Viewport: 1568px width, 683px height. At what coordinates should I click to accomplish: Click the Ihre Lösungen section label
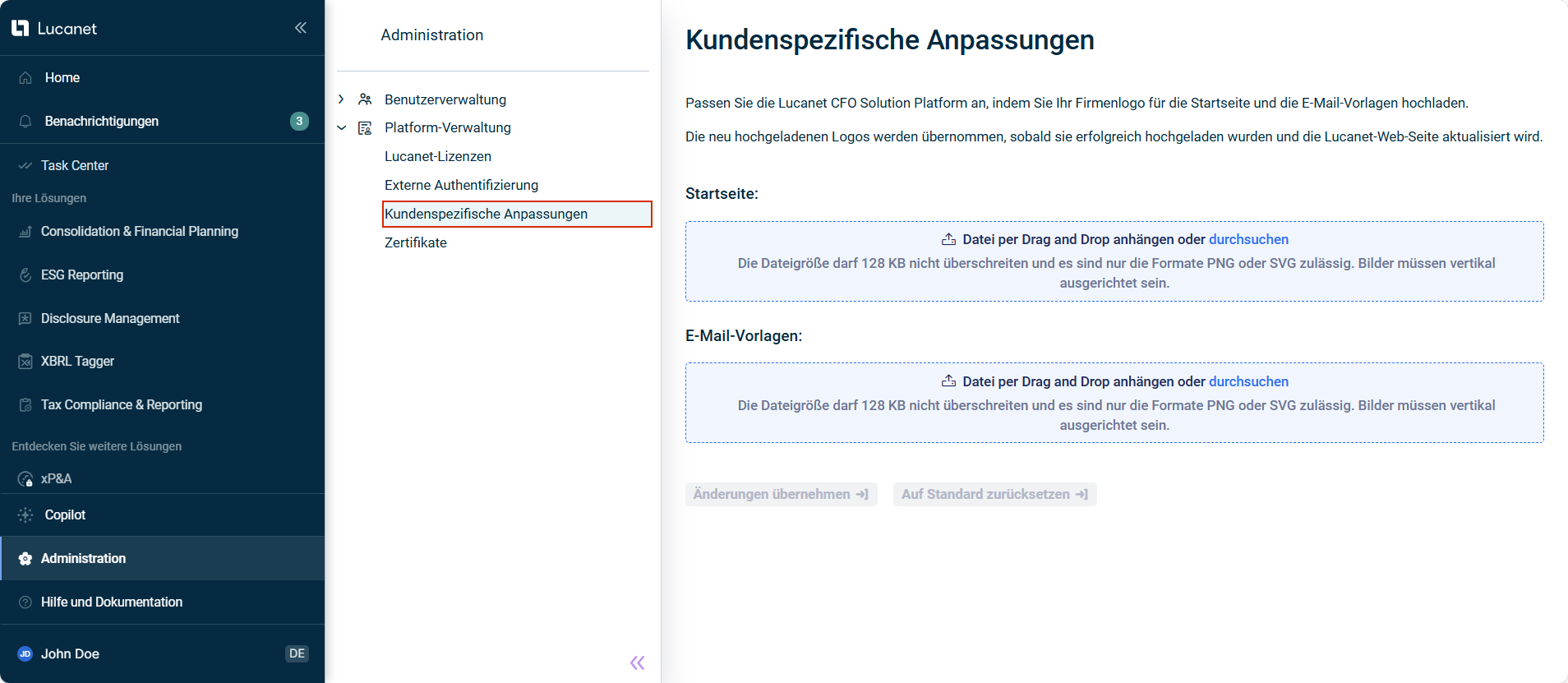point(48,198)
